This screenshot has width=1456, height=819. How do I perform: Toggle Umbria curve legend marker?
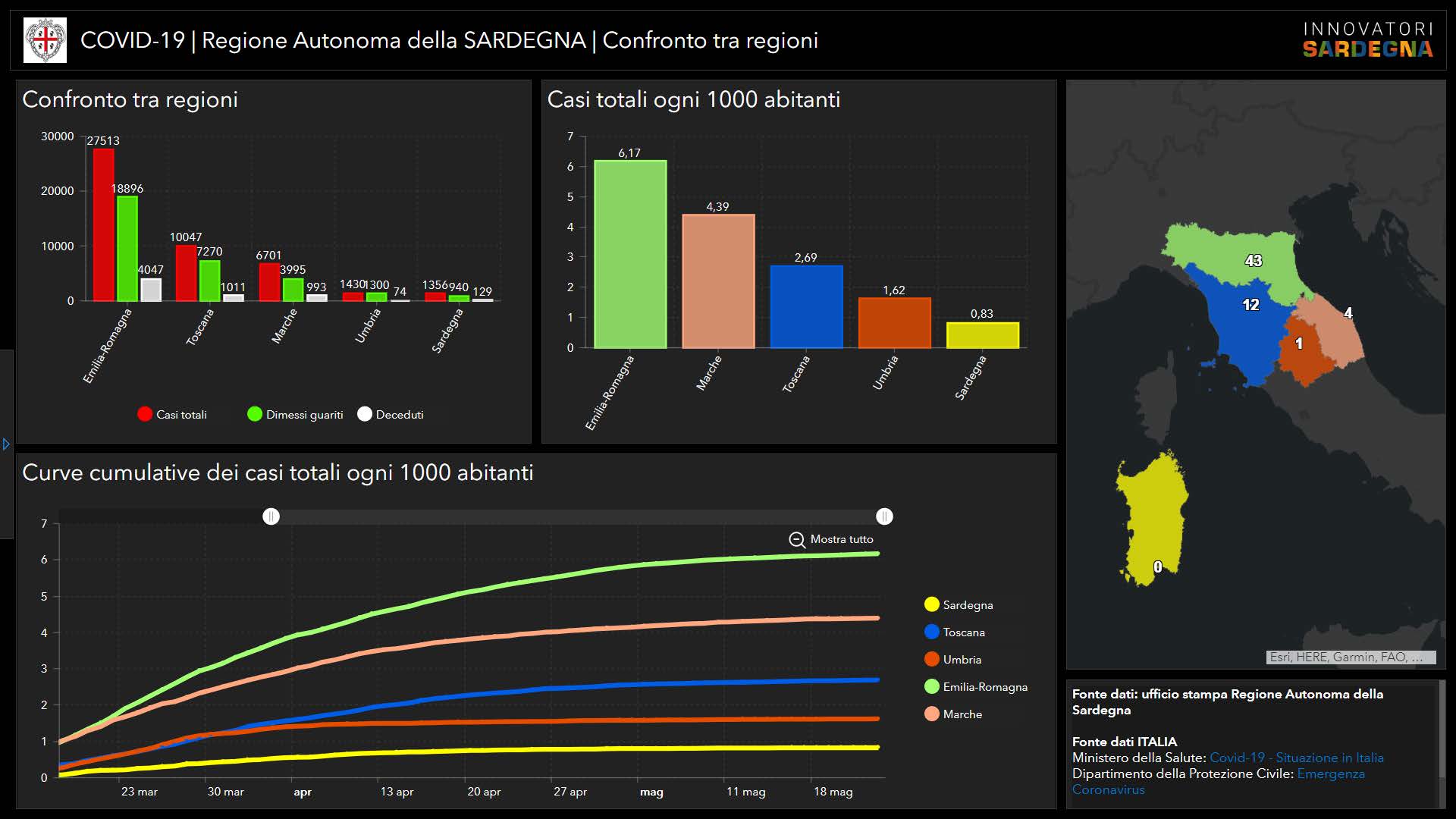click(932, 660)
